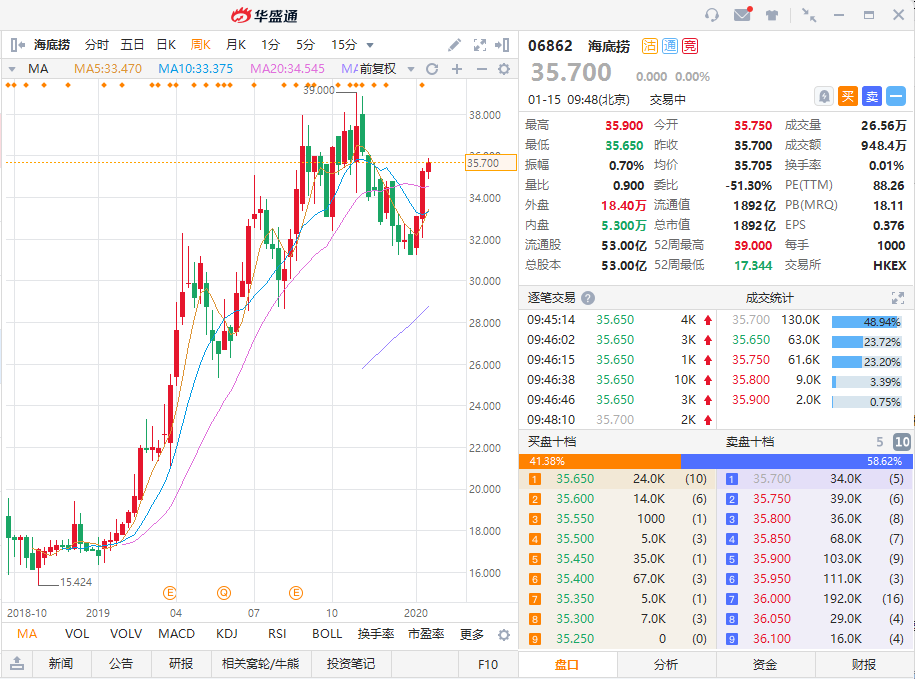Switch chart to 日K daily candles
Screen dimensions: 915x679
tap(166, 45)
